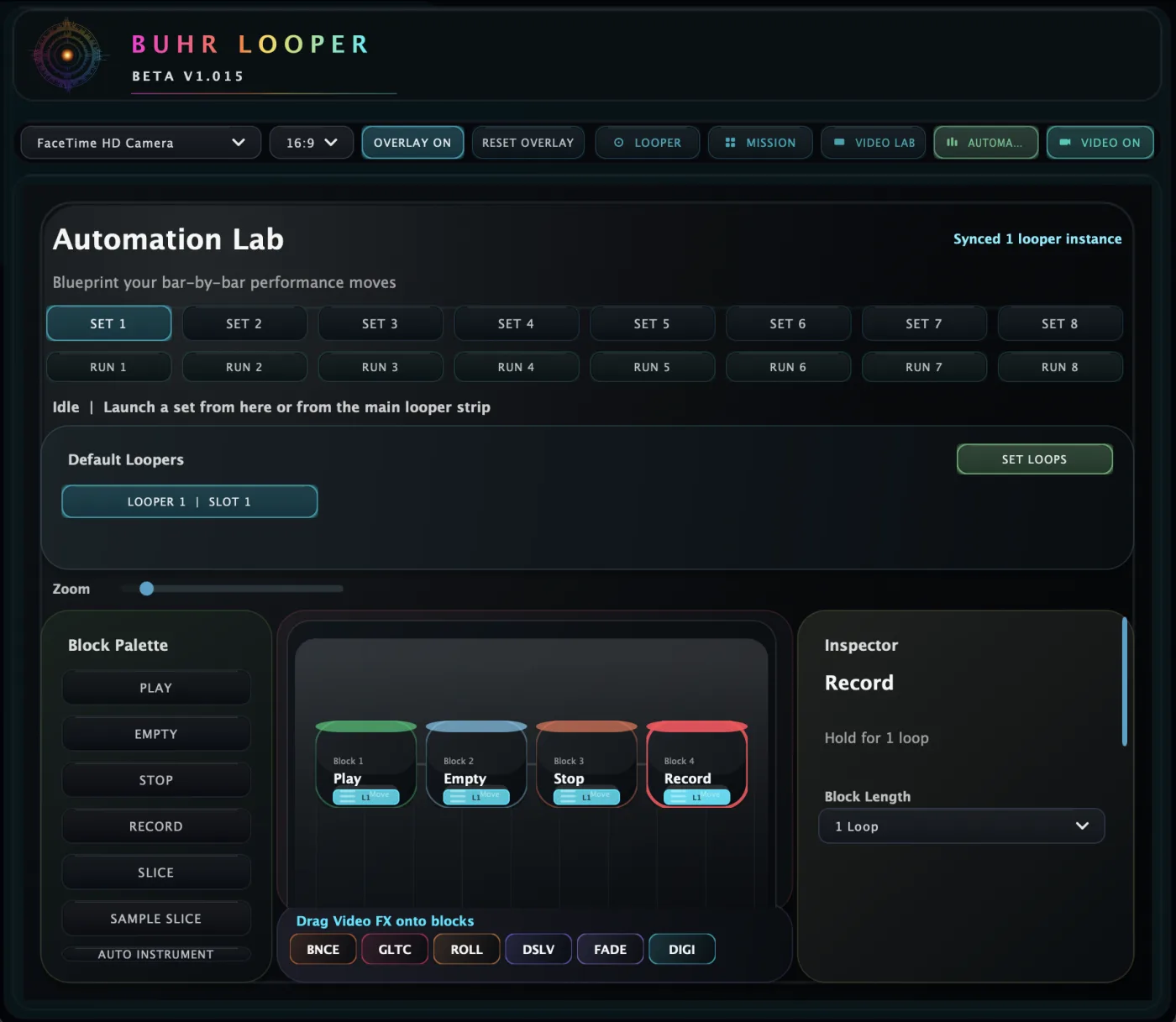The height and width of the screenshot is (1022, 1176).
Task: Select the Automa... tab
Action: 986,143
